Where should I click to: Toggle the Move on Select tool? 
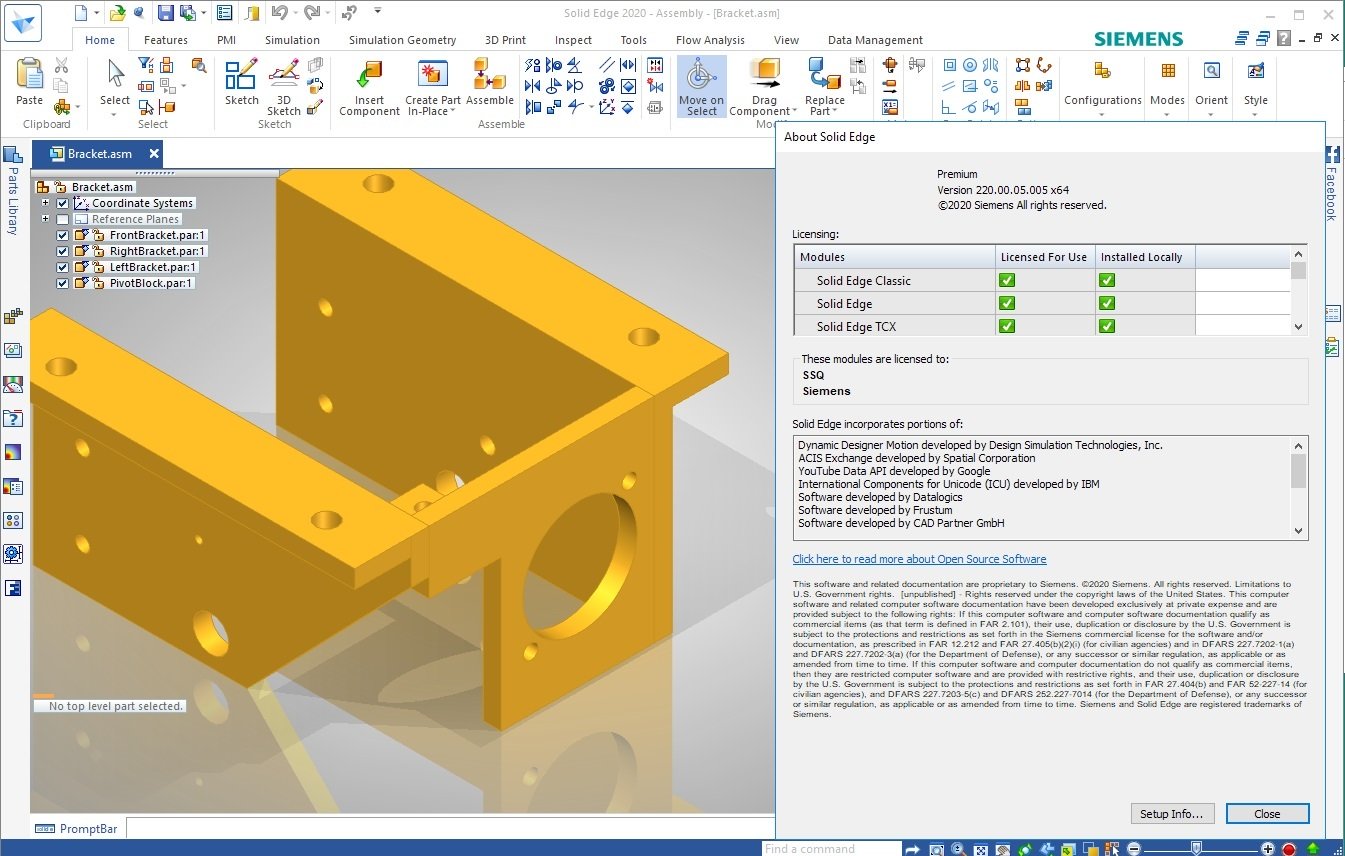coord(701,86)
